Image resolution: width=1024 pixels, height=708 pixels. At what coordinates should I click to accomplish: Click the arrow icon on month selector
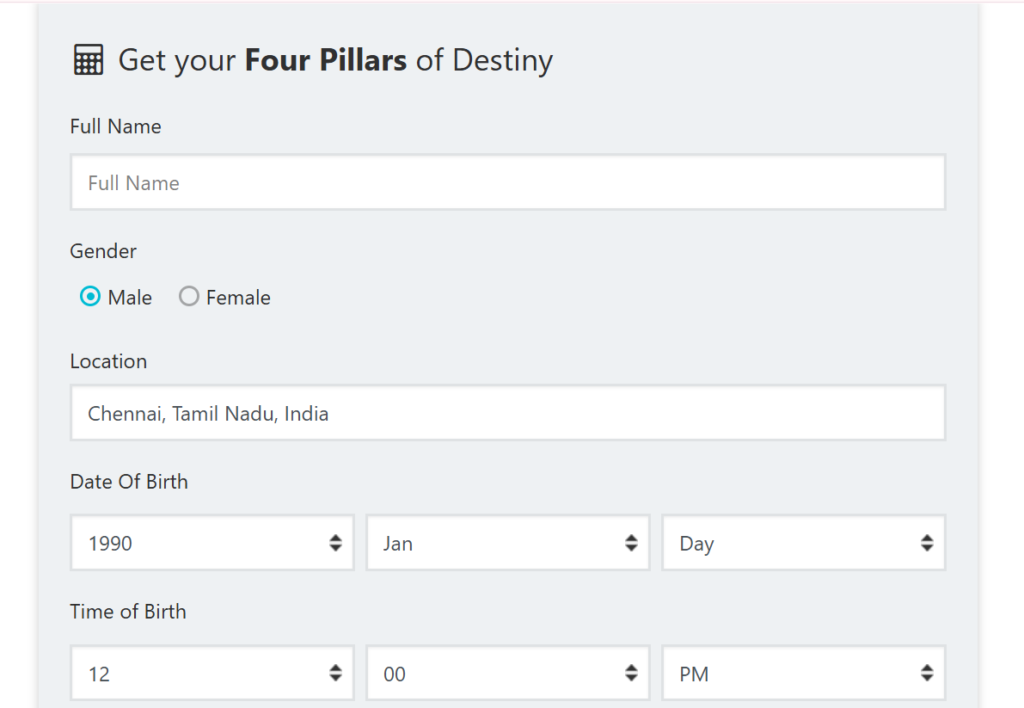tap(631, 544)
